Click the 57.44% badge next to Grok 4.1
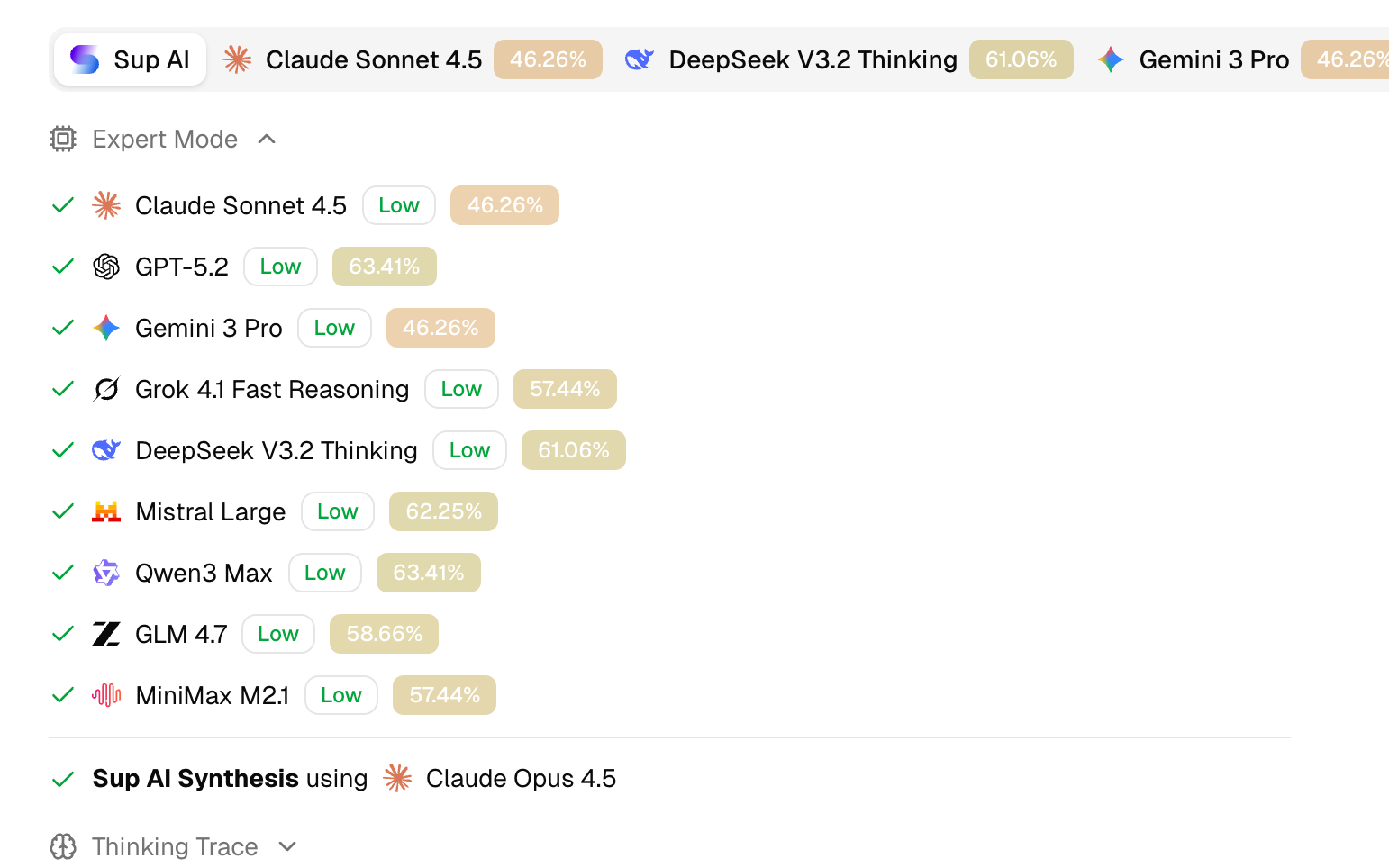 (x=565, y=389)
